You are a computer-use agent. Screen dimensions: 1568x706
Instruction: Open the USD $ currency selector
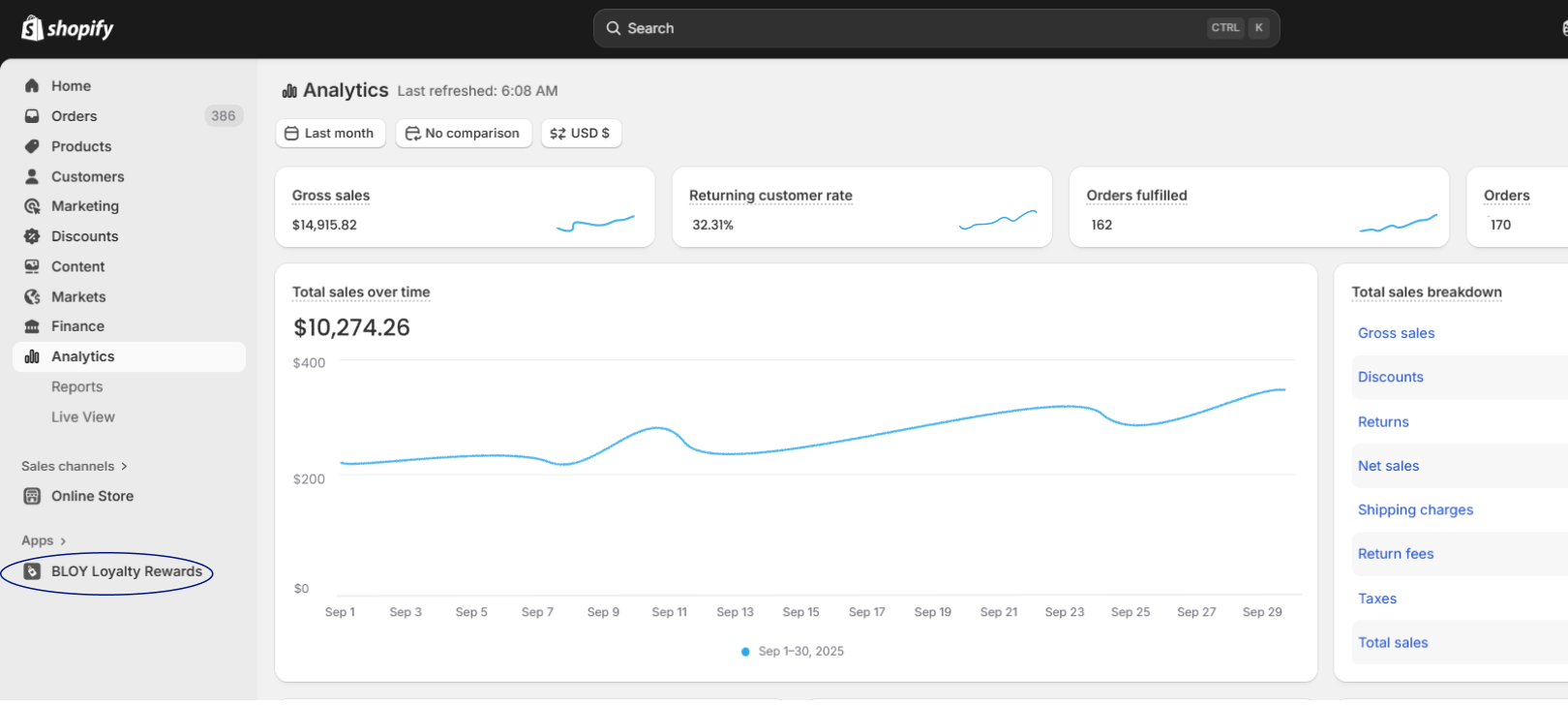point(581,134)
